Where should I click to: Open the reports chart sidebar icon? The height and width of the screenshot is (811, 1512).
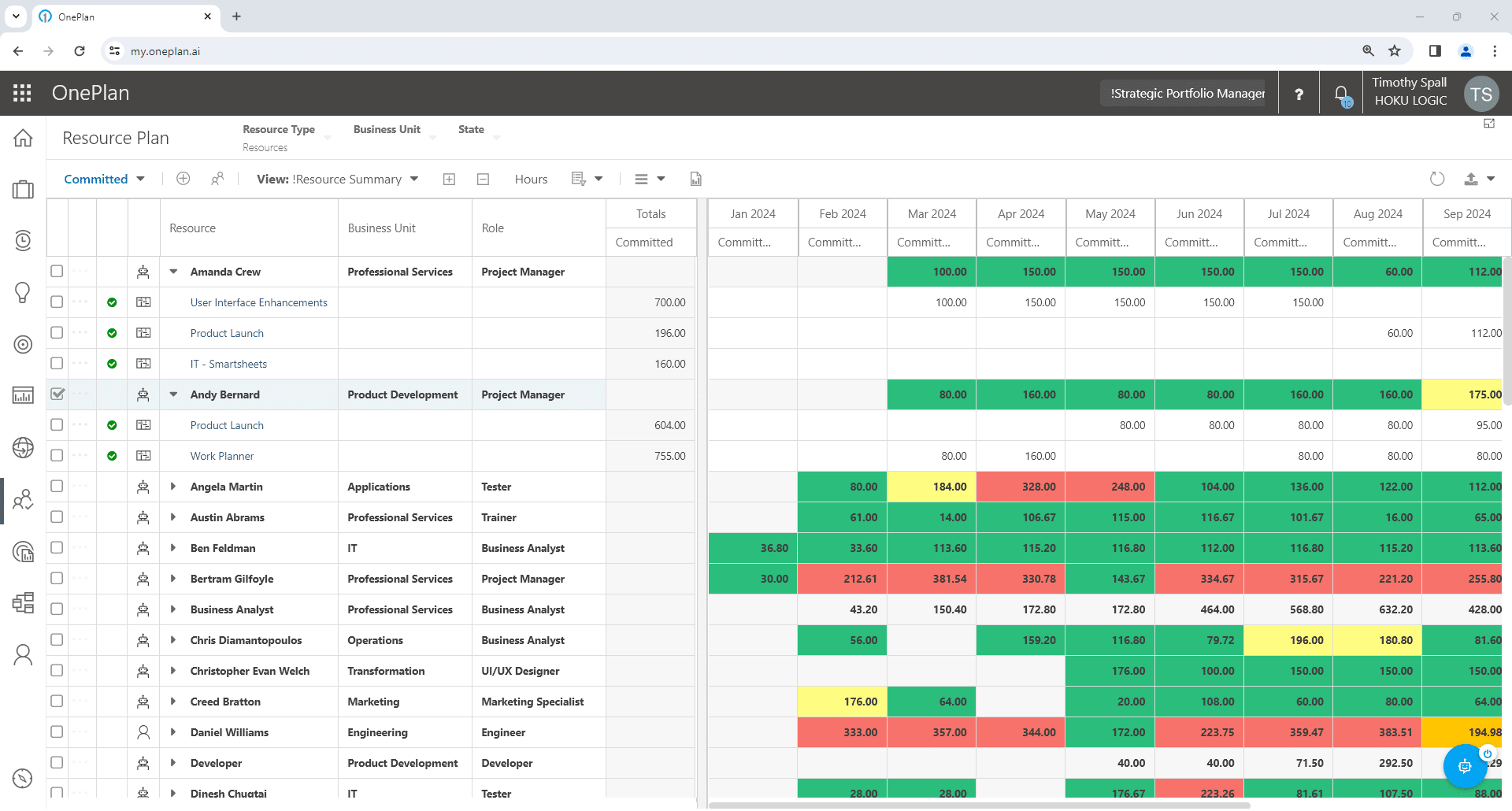[x=23, y=395]
